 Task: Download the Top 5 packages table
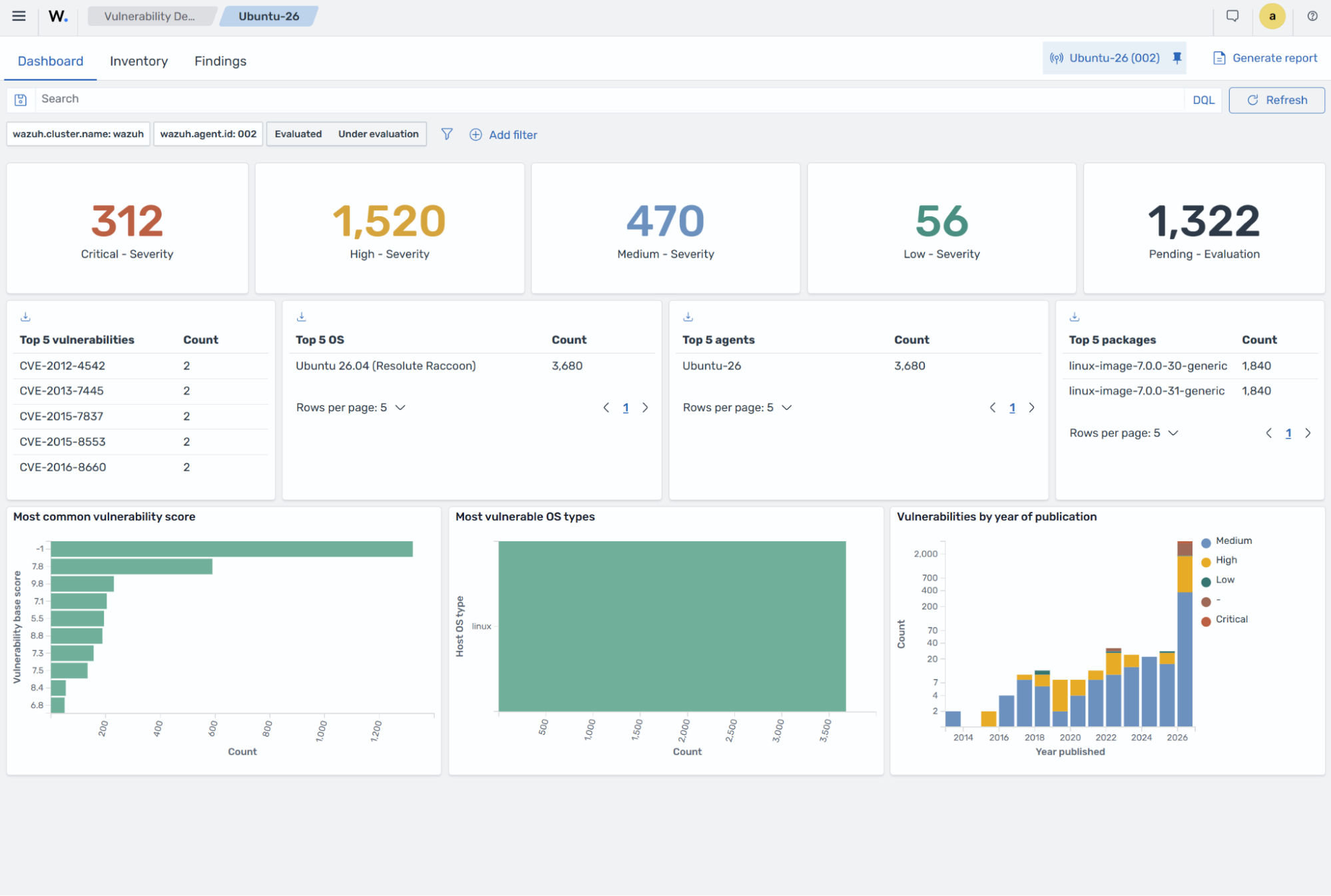[1075, 317]
